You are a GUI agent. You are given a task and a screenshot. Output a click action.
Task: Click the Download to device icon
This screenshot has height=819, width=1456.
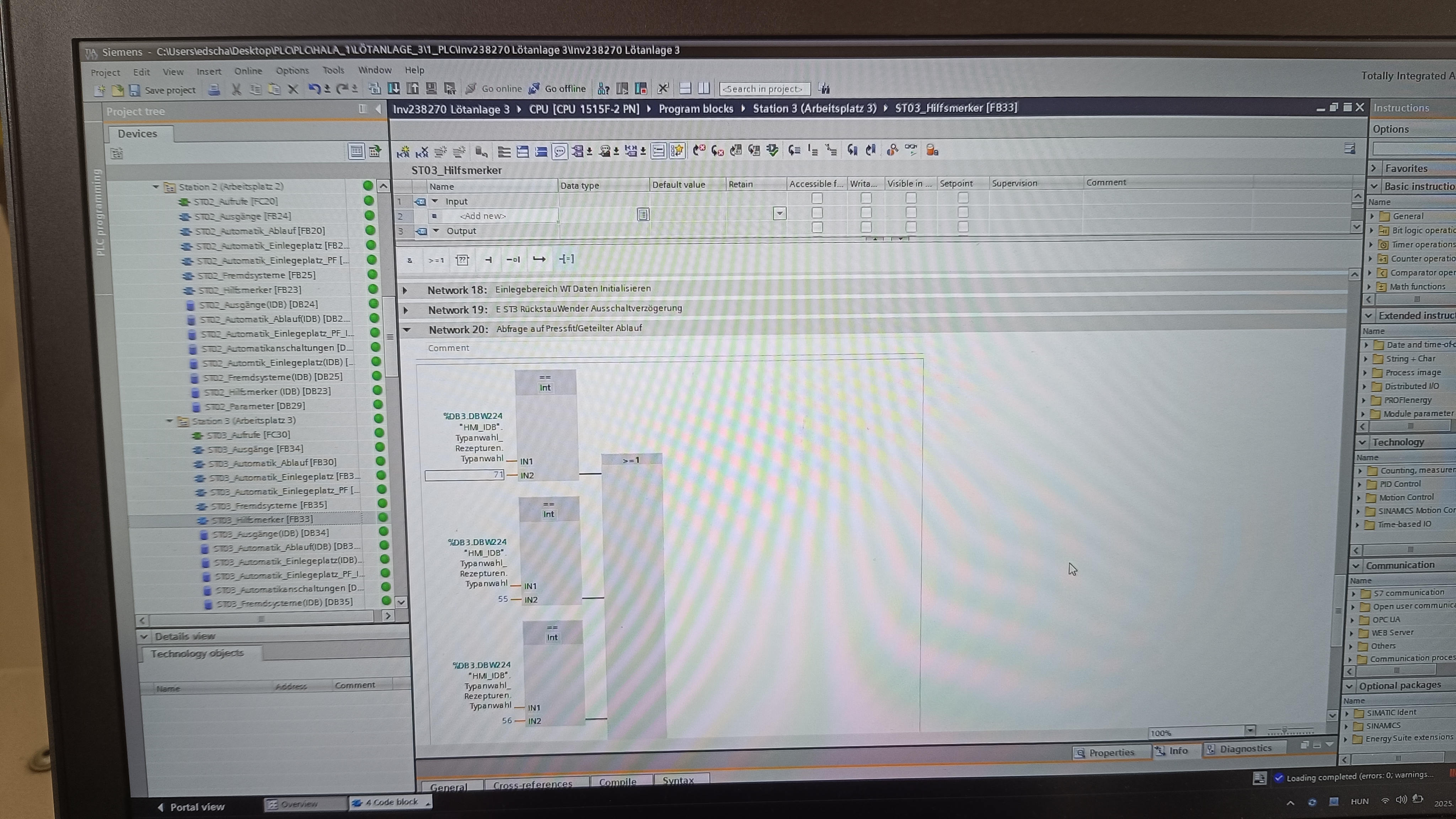point(394,89)
